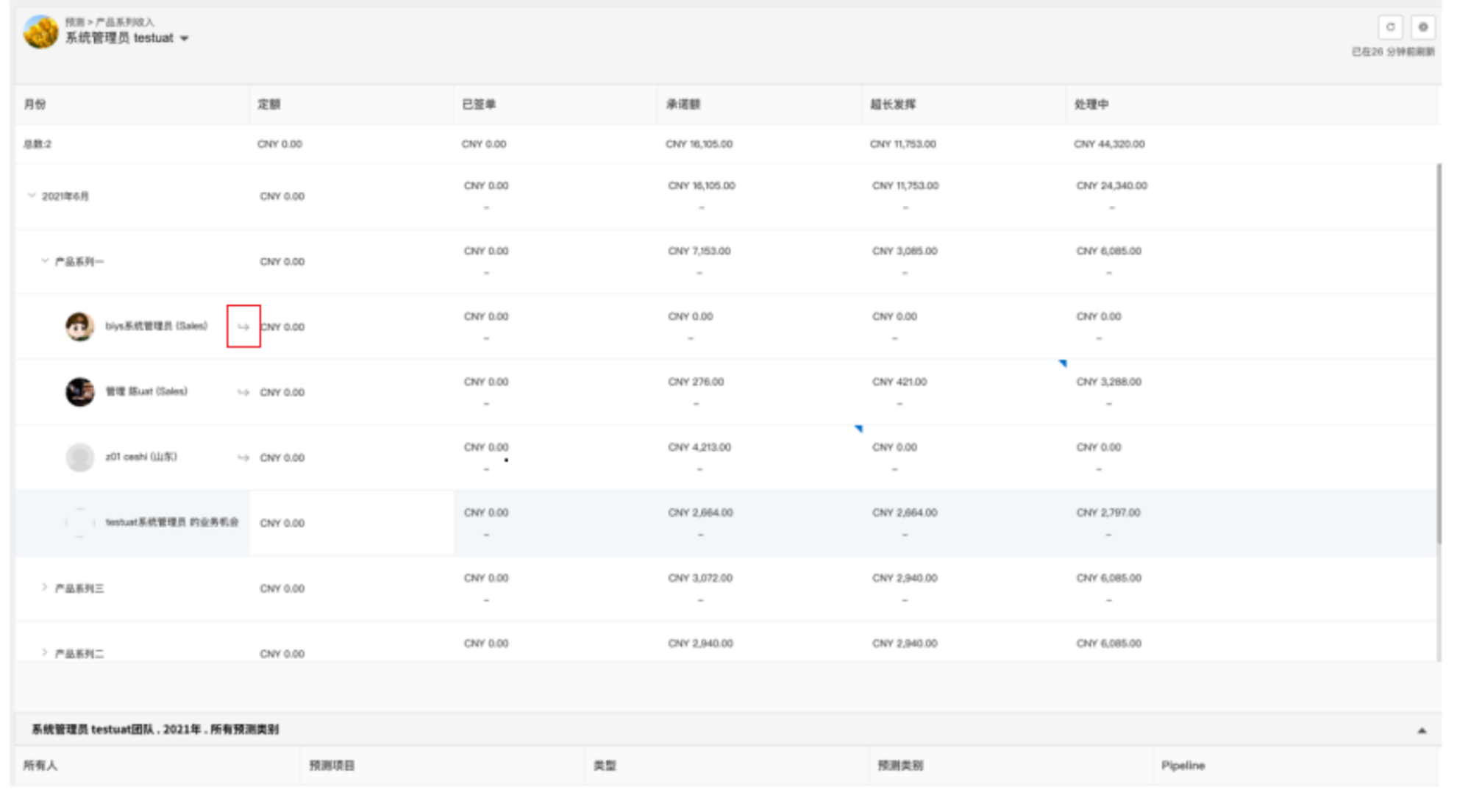This screenshot has width=1471, height=812.
Task: Click the refresh icon at top right
Action: coord(1390,27)
